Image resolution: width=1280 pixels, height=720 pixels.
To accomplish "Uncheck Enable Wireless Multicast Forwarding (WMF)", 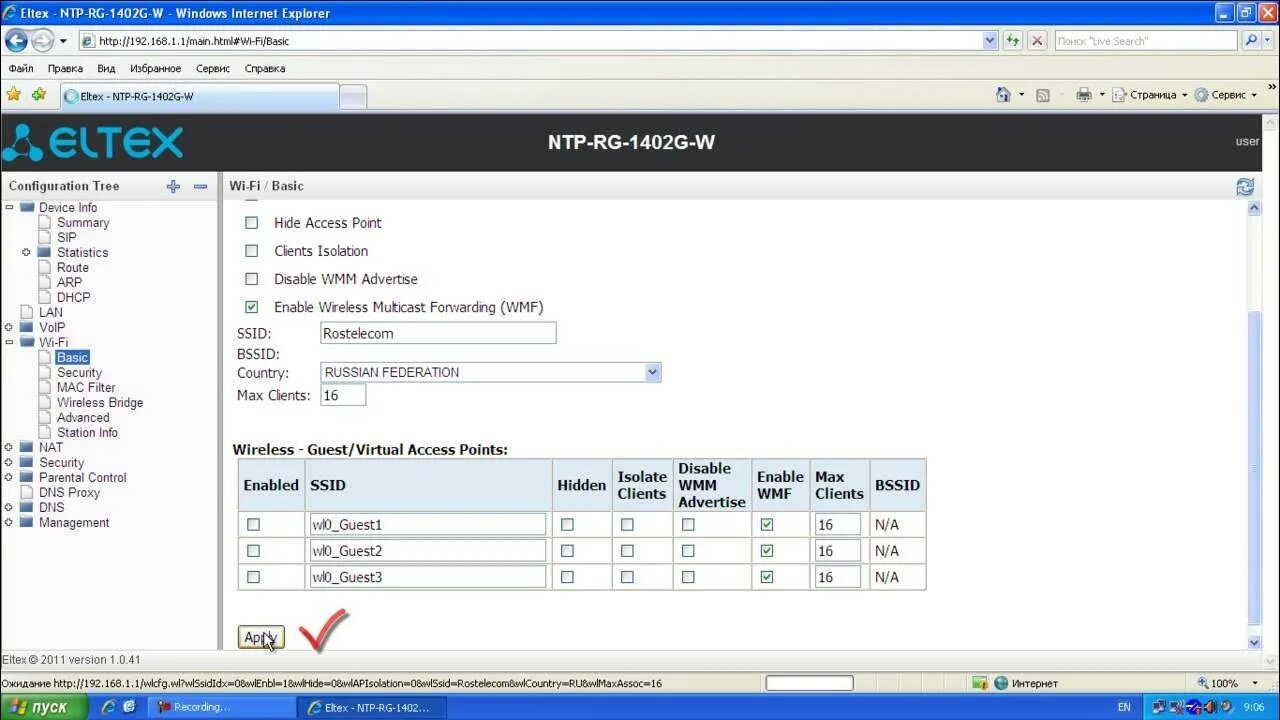I will click(252, 307).
